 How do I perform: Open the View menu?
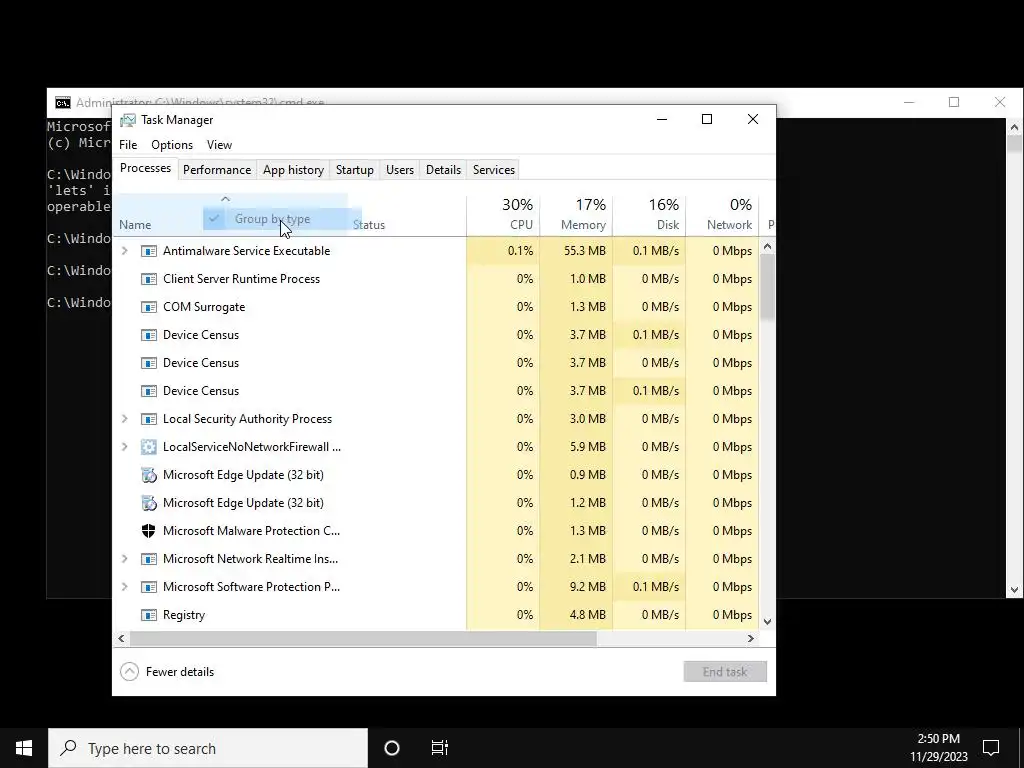pos(219,145)
